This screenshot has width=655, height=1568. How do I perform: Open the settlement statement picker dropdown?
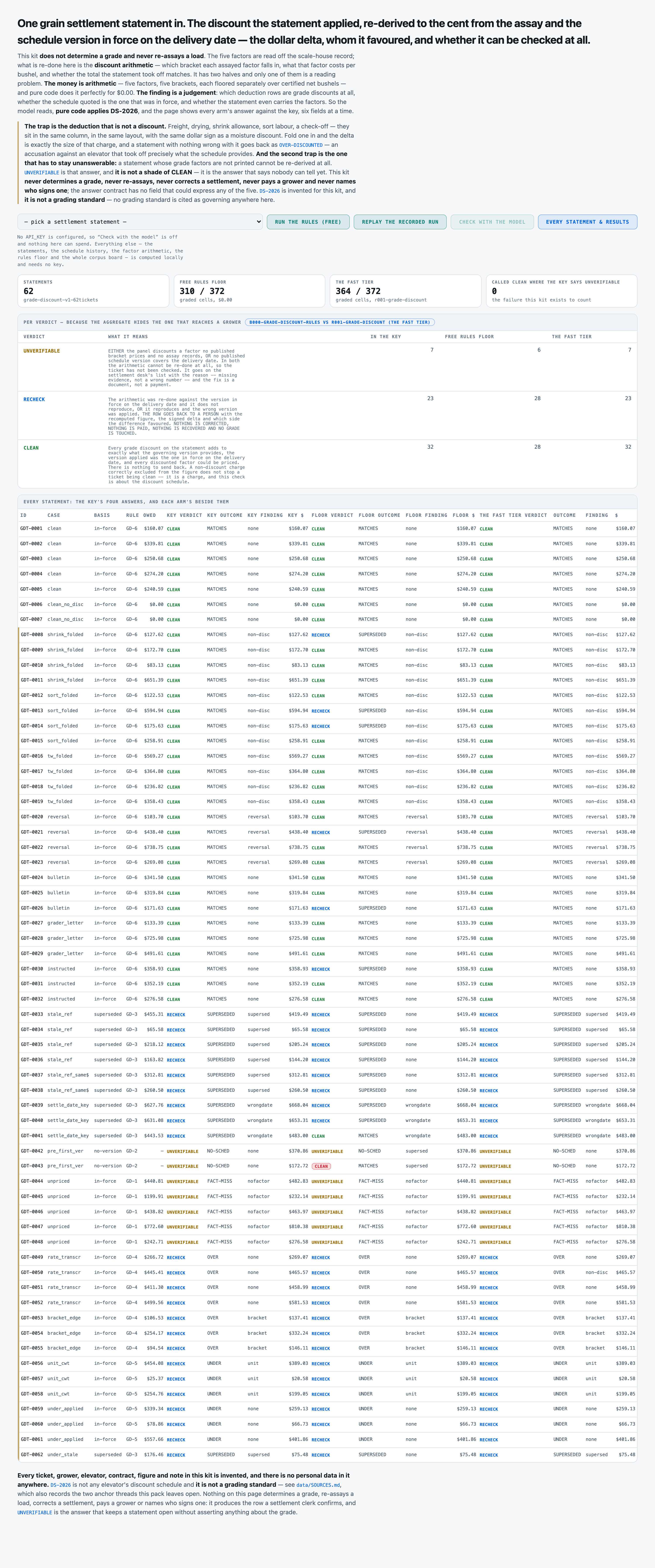coord(140,222)
